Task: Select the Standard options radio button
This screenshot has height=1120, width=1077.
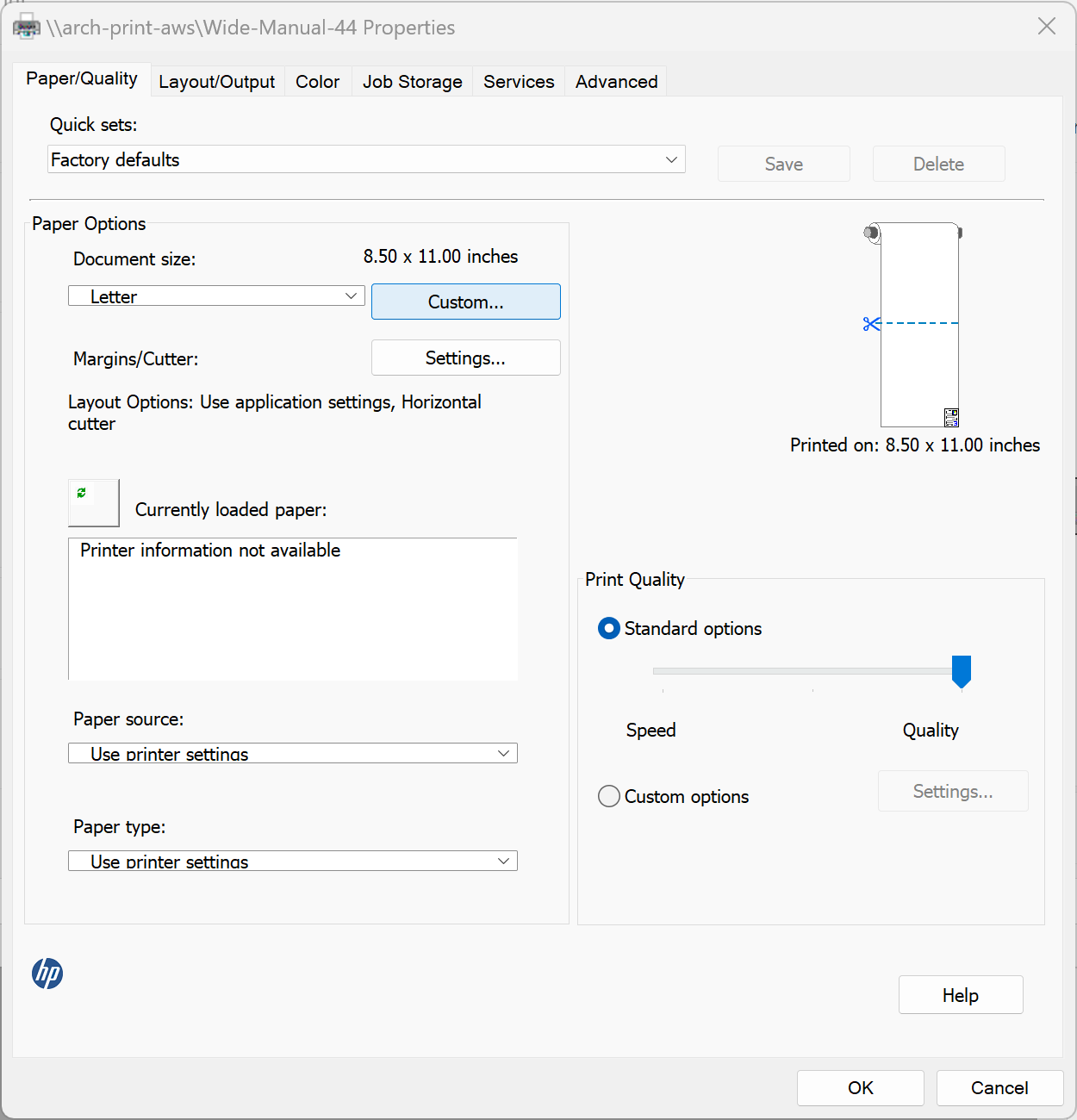Action: [609, 629]
